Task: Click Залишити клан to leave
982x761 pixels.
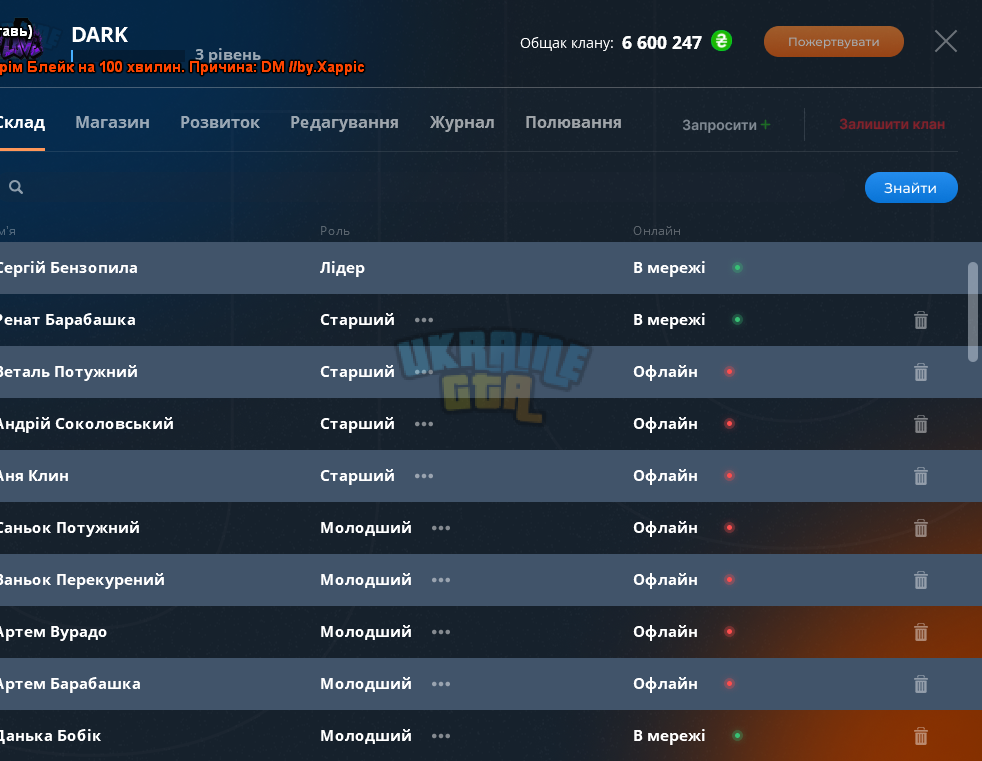Action: coord(892,124)
